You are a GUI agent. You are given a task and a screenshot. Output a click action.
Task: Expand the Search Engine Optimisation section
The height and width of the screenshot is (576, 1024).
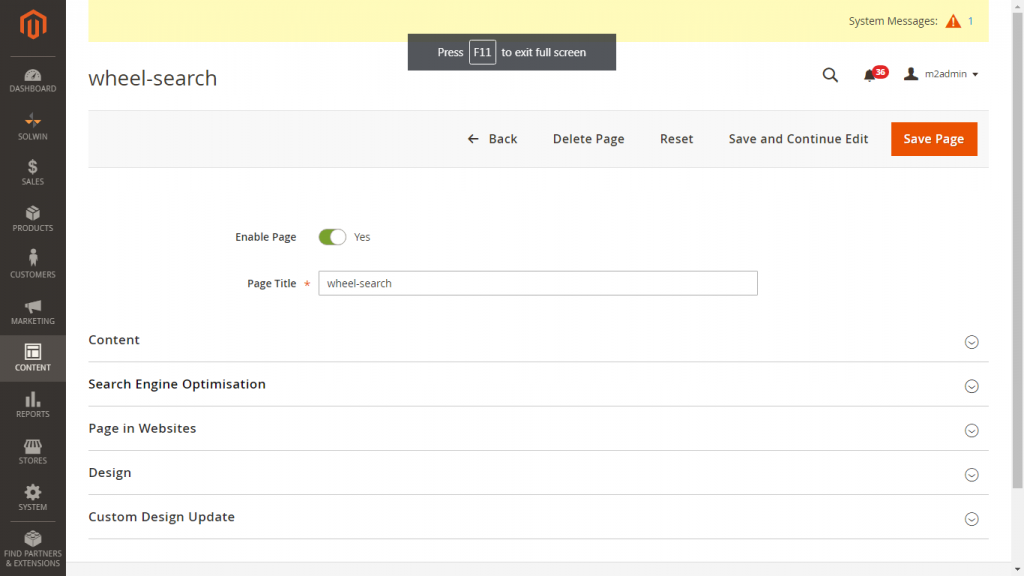click(970, 386)
